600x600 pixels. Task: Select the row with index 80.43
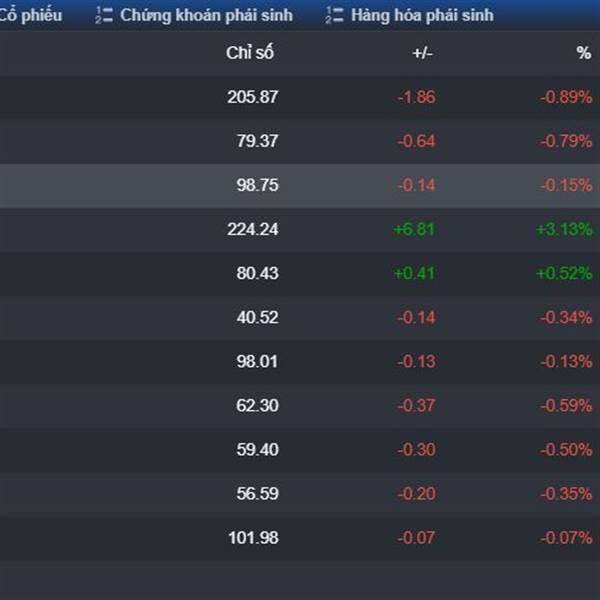coord(300,274)
